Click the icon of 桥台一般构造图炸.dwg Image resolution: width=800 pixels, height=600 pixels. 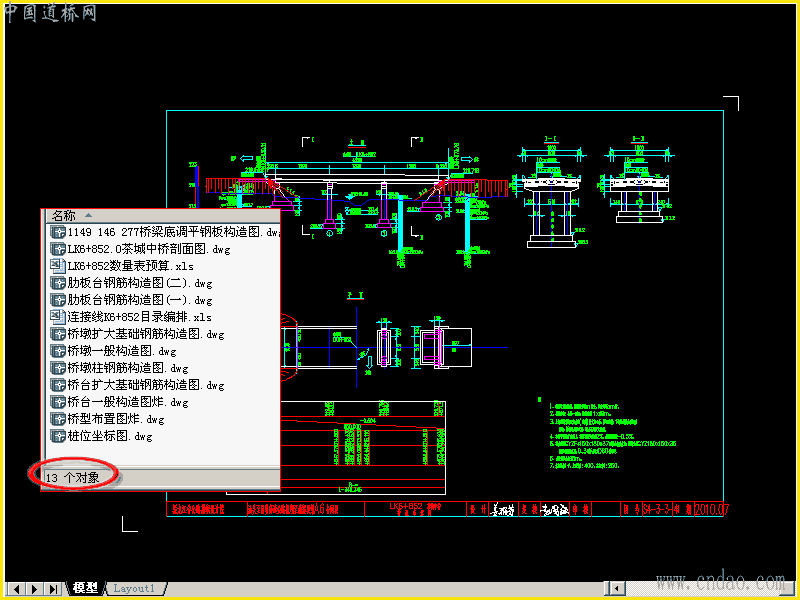tap(58, 402)
